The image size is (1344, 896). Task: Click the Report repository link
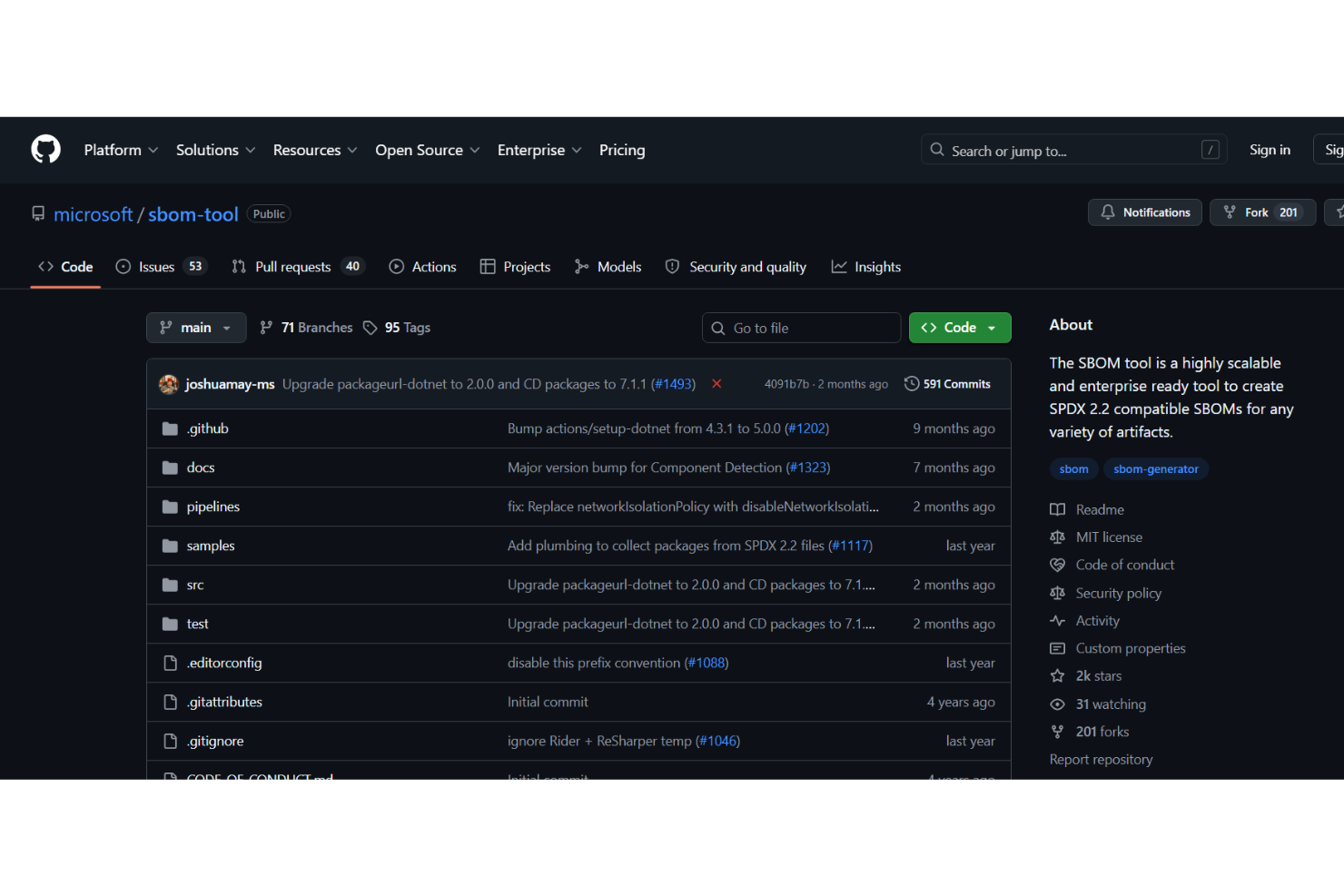1101,760
